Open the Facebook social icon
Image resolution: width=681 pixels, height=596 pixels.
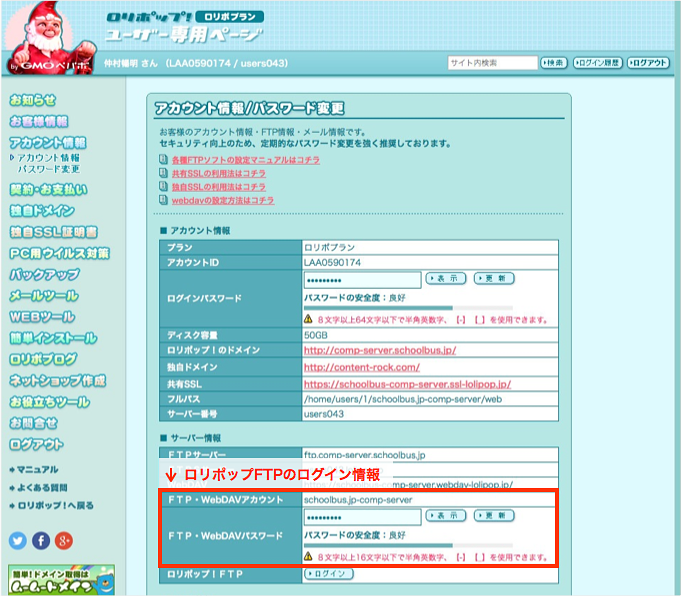point(41,541)
